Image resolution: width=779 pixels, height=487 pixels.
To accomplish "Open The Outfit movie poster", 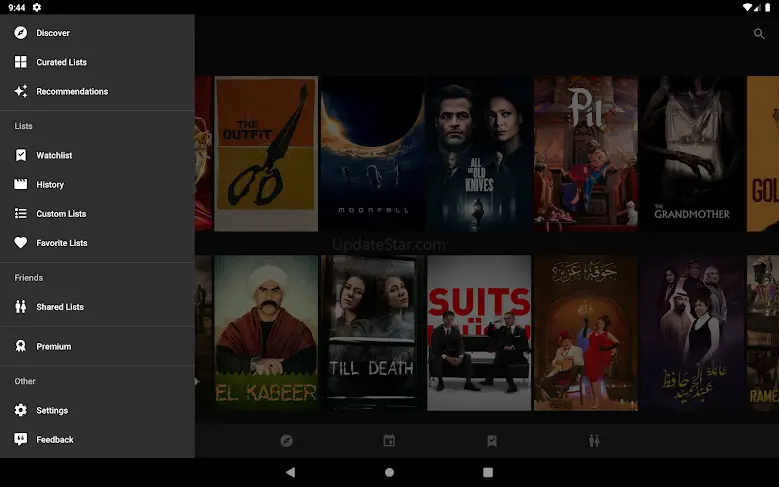I will tap(266, 154).
